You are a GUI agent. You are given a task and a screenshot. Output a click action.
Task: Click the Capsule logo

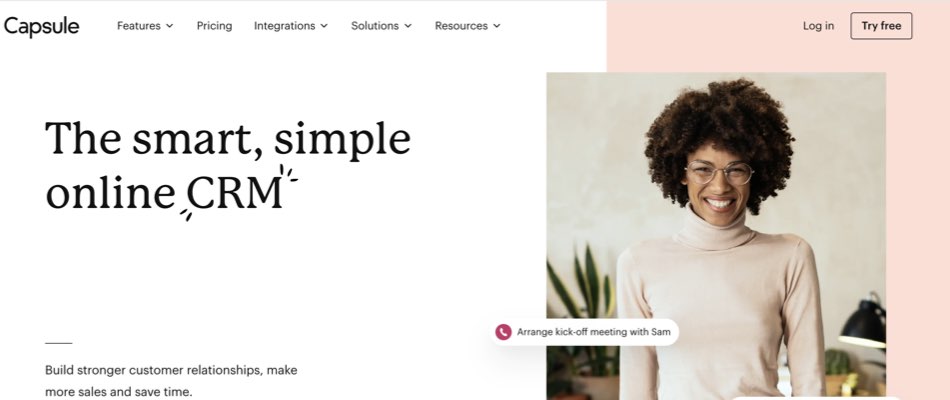[x=41, y=26]
